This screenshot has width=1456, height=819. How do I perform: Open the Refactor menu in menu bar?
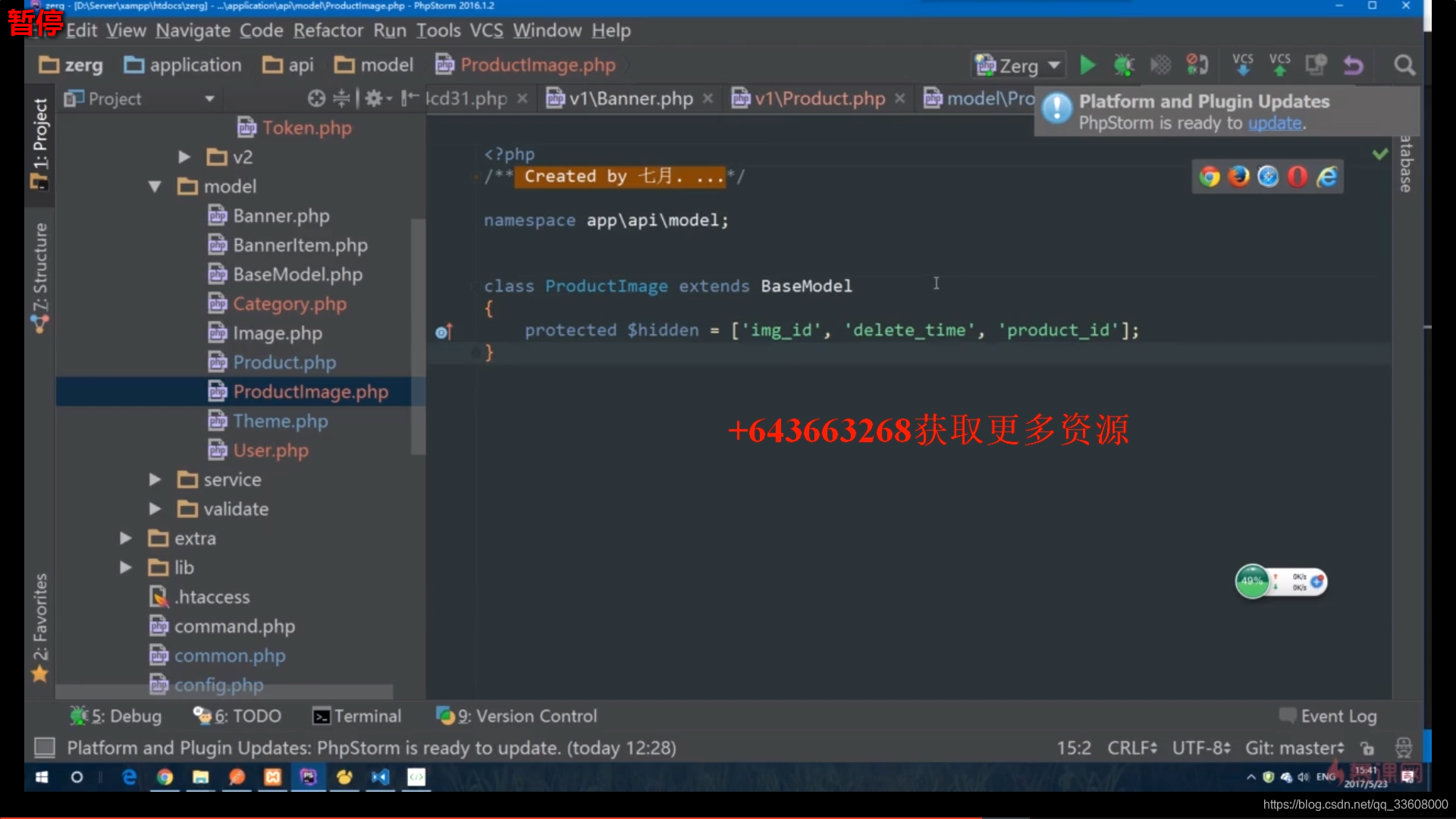pos(328,29)
